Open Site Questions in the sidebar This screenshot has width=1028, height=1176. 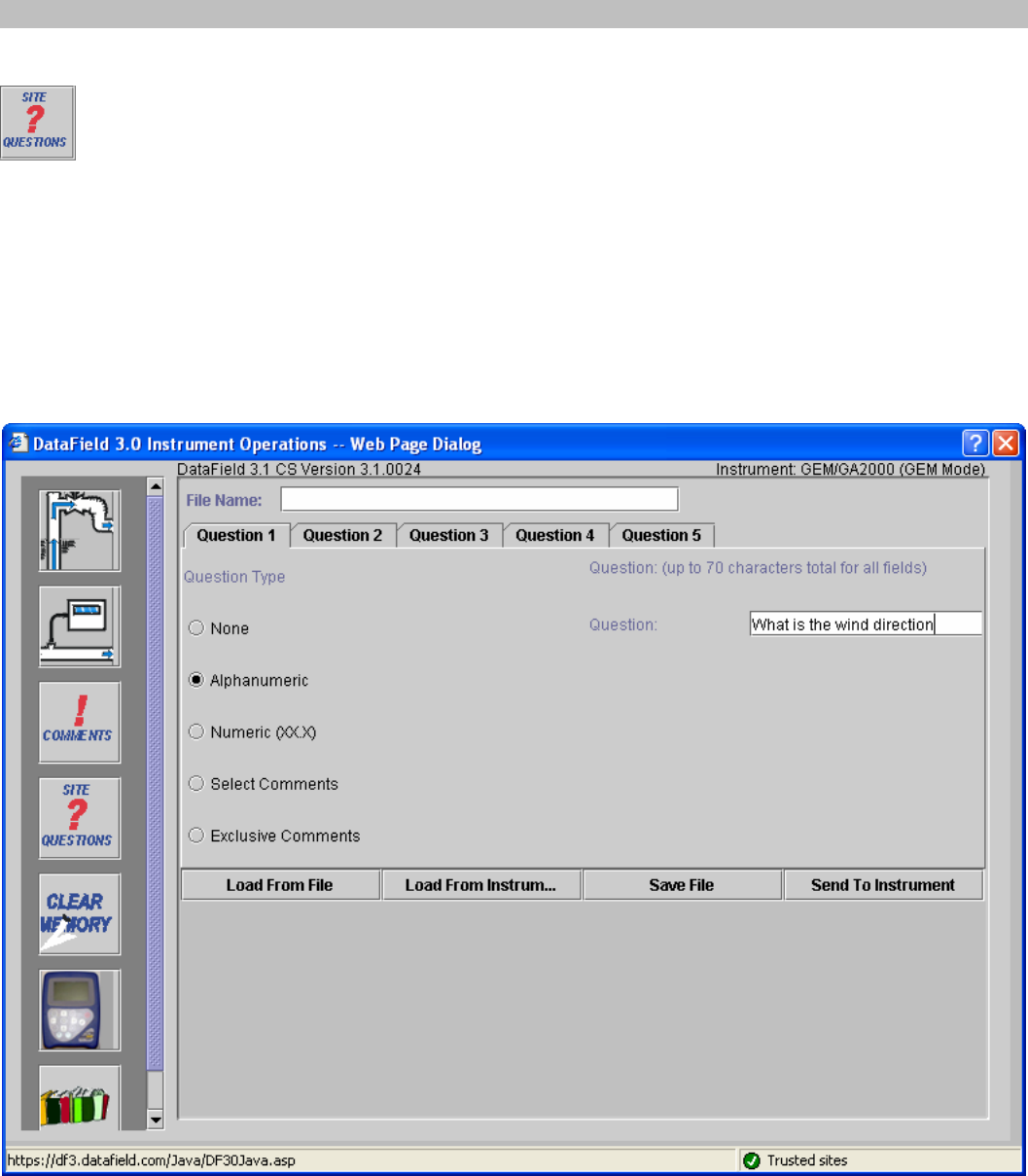[x=80, y=818]
